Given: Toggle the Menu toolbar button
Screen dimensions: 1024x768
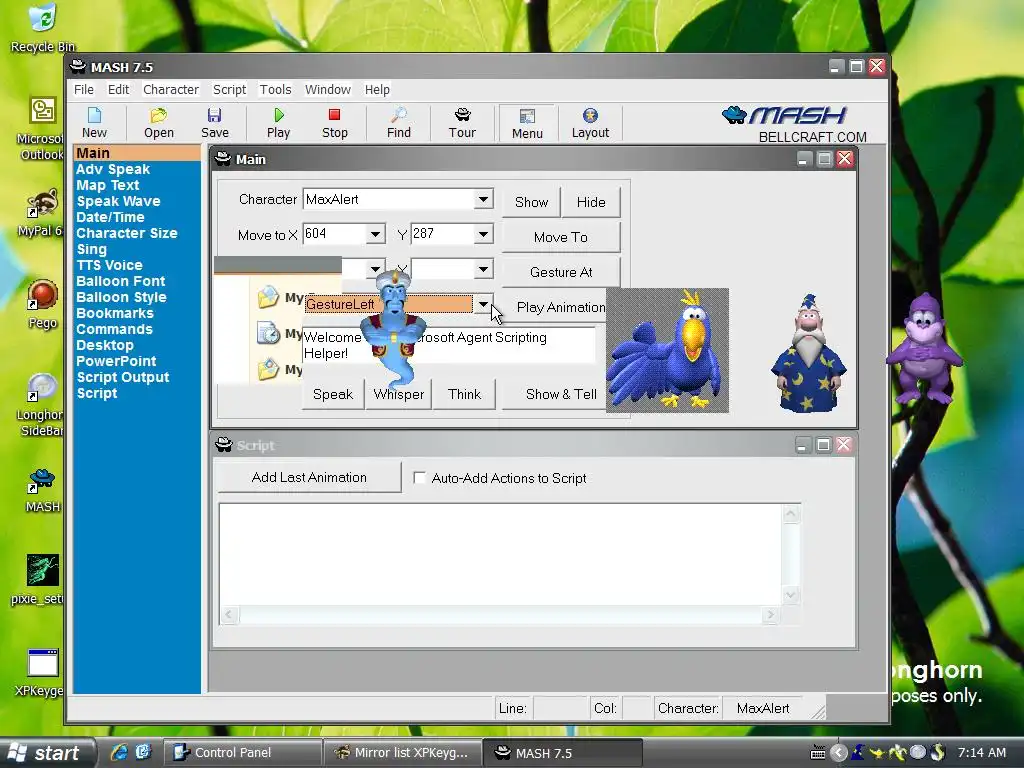Looking at the screenshot, I should 527,123.
